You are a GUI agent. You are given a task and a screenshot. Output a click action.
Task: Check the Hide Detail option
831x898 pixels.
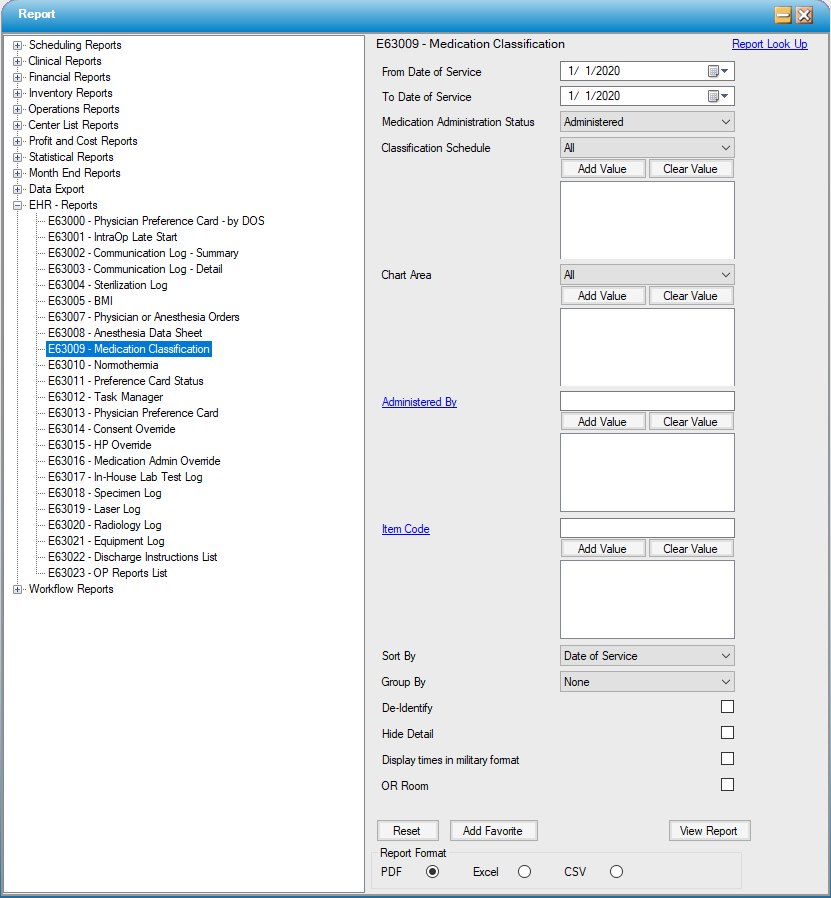point(727,733)
